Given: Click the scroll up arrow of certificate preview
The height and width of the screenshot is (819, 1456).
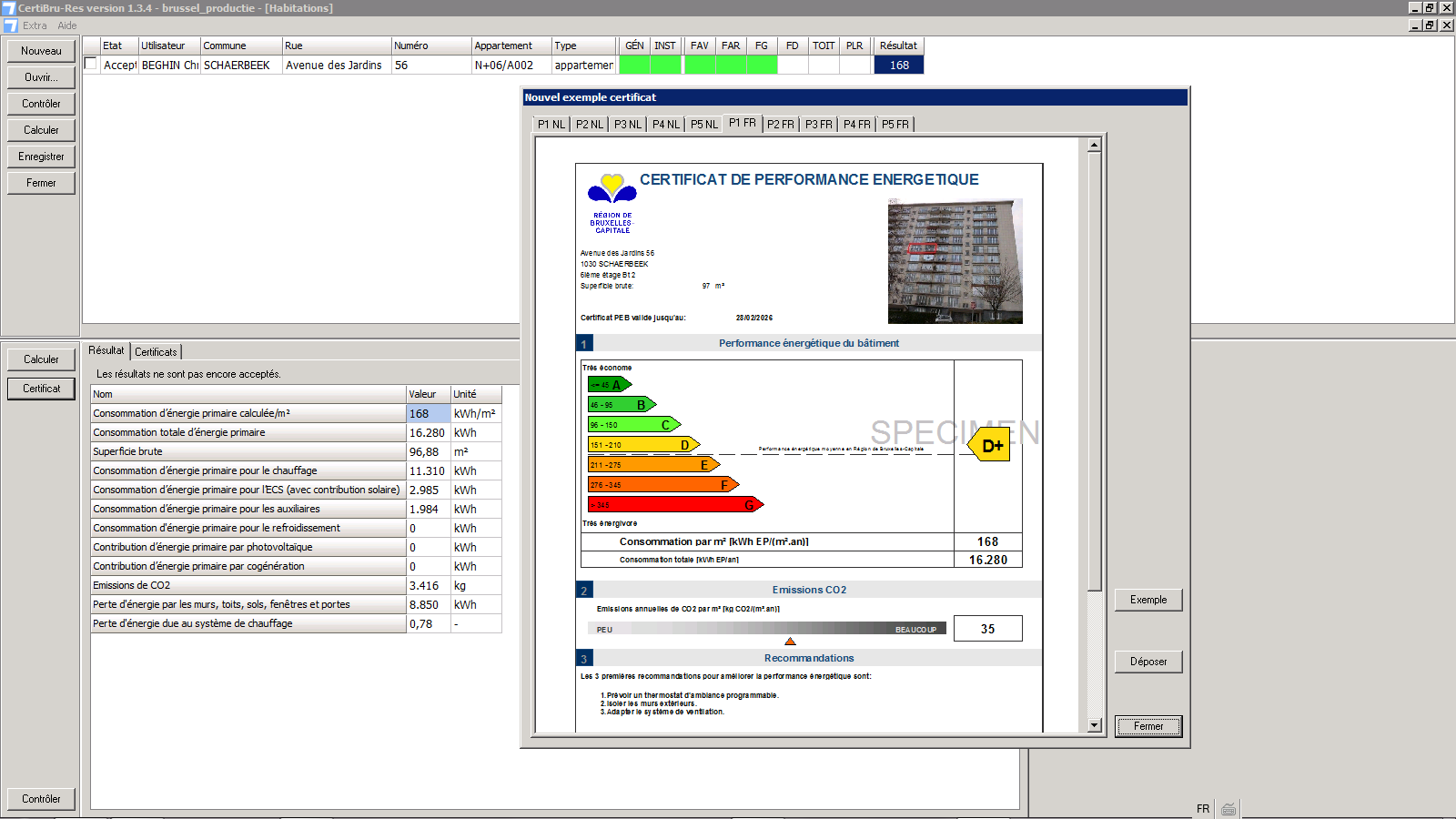Looking at the screenshot, I should tap(1094, 145).
